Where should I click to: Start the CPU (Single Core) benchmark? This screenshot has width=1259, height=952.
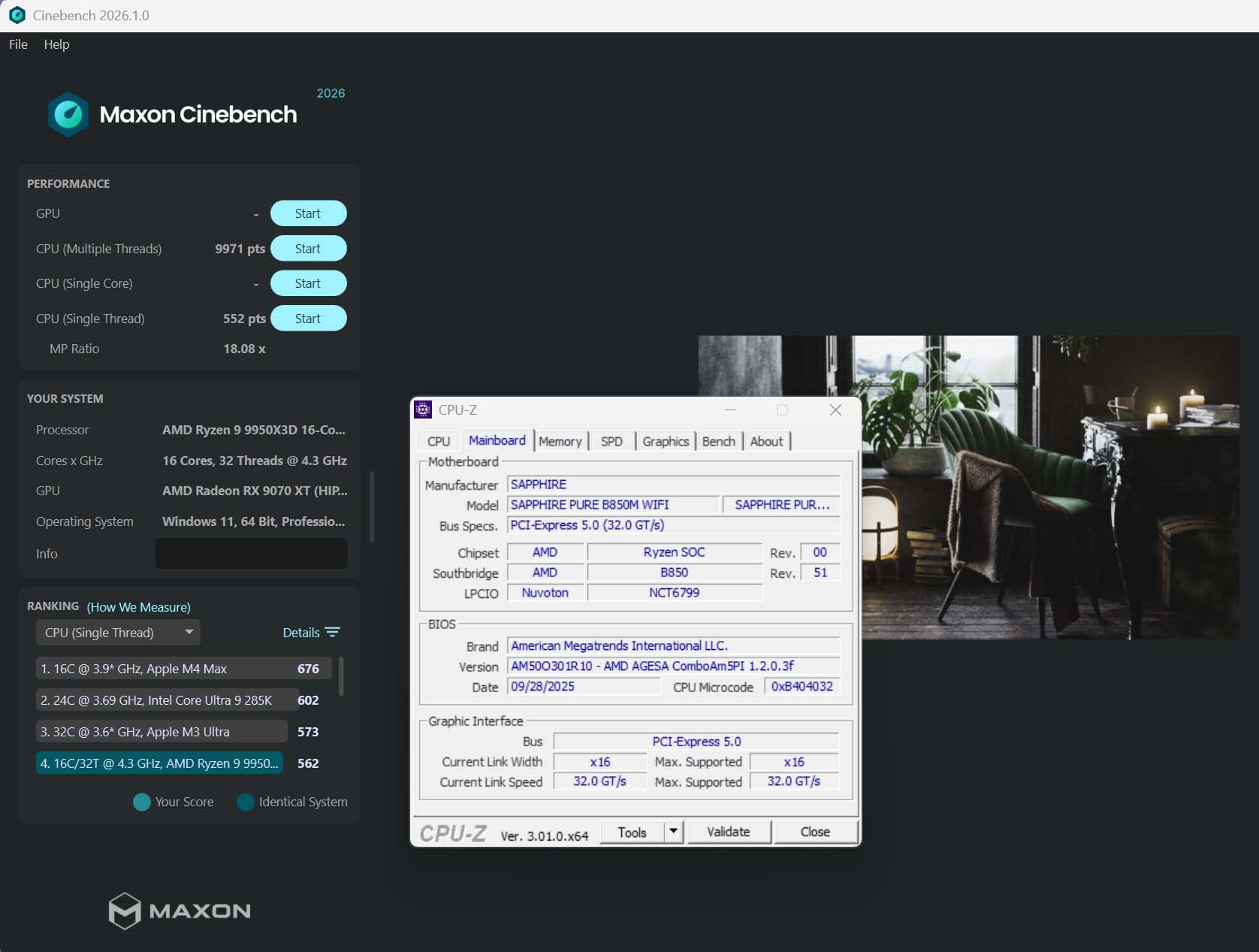[x=308, y=283]
